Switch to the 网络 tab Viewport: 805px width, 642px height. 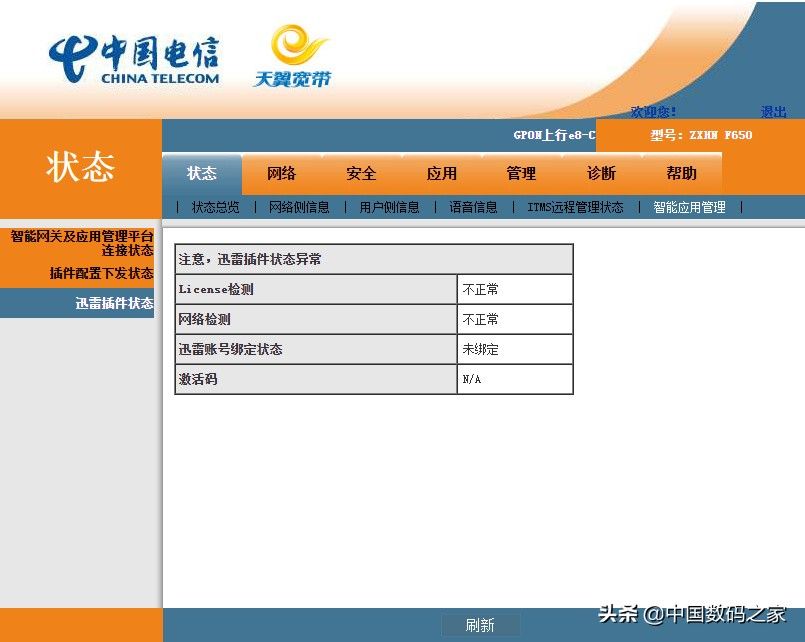click(282, 173)
